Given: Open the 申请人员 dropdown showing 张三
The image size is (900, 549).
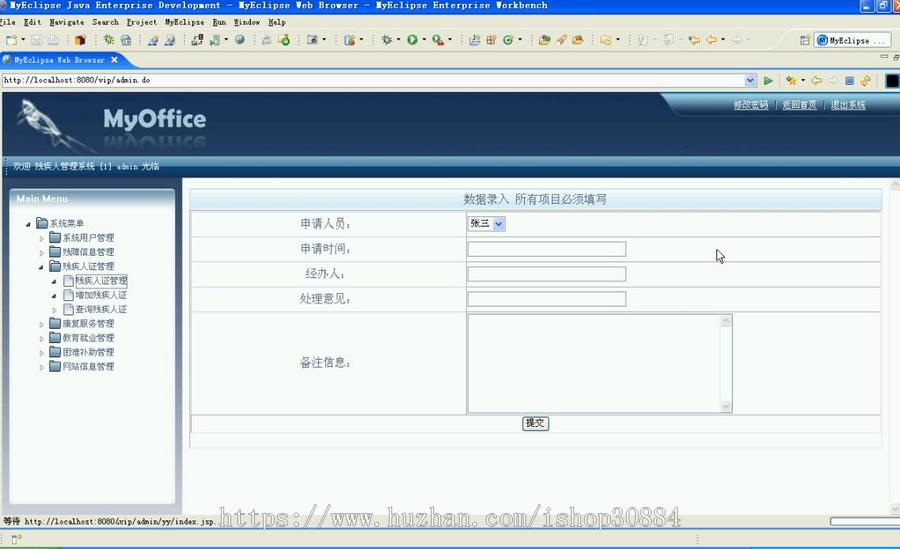Looking at the screenshot, I should click(x=499, y=224).
